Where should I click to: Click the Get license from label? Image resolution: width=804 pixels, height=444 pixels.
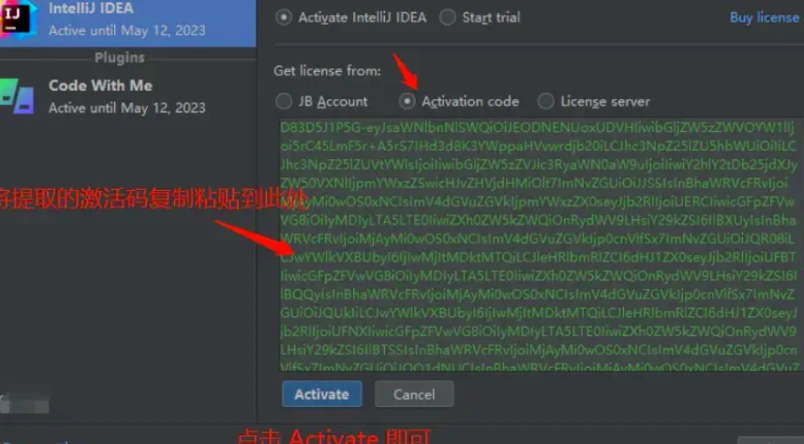click(327, 71)
